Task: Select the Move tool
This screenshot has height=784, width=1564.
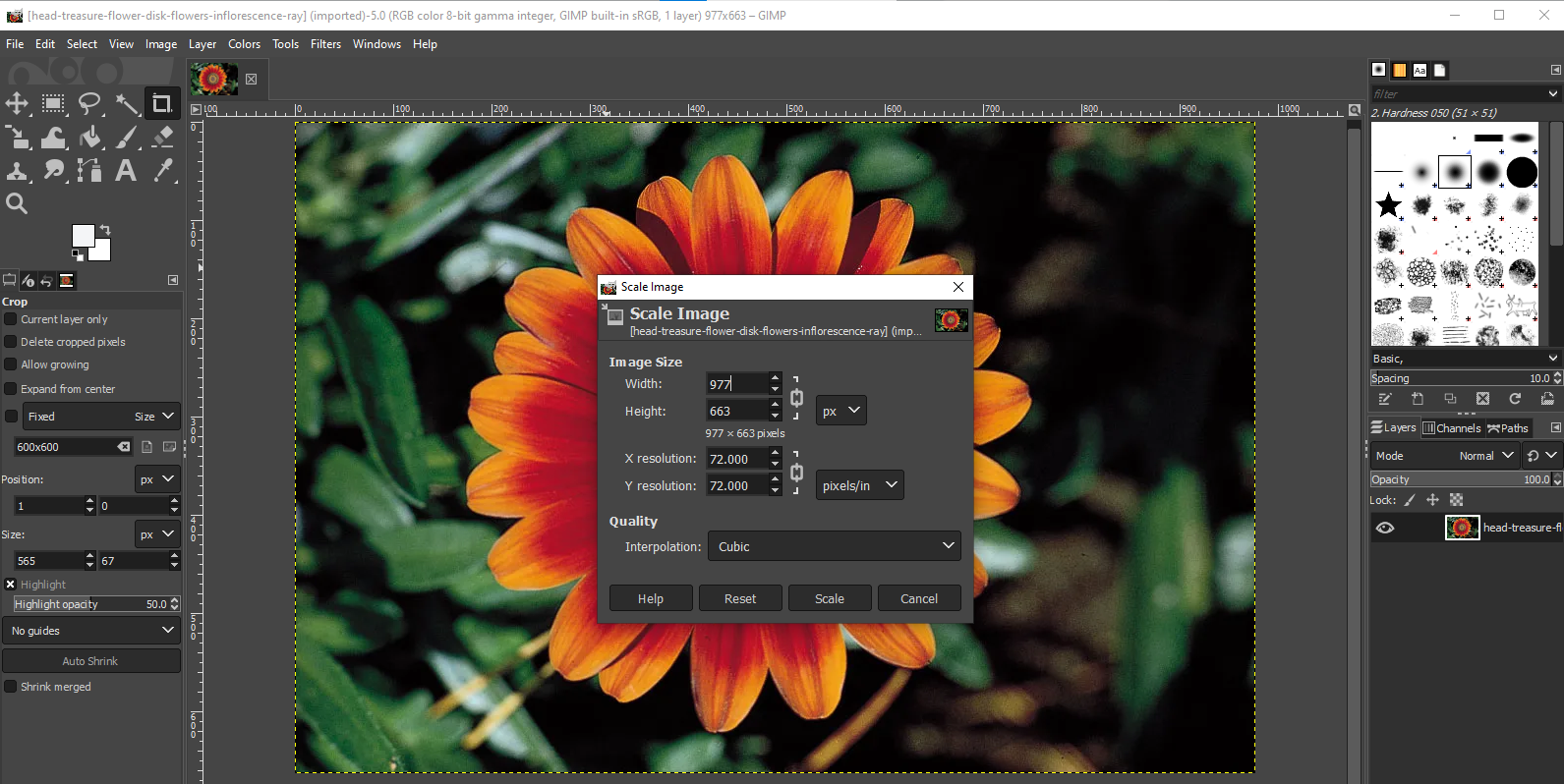Action: tap(17, 103)
